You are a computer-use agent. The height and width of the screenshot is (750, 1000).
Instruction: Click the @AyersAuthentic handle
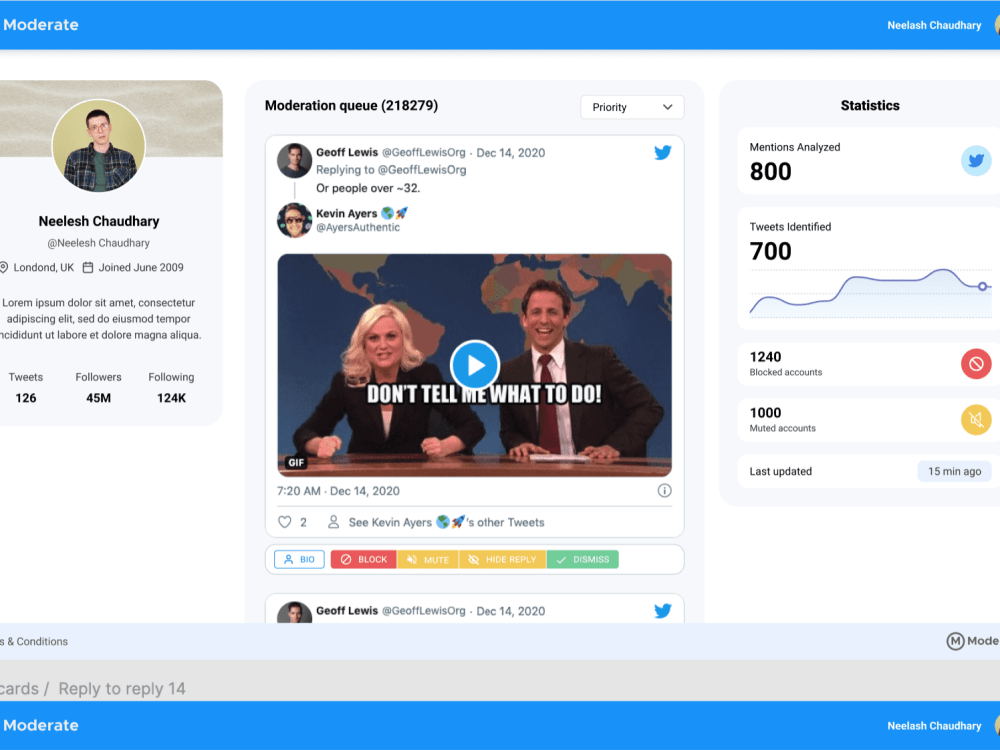point(358,228)
